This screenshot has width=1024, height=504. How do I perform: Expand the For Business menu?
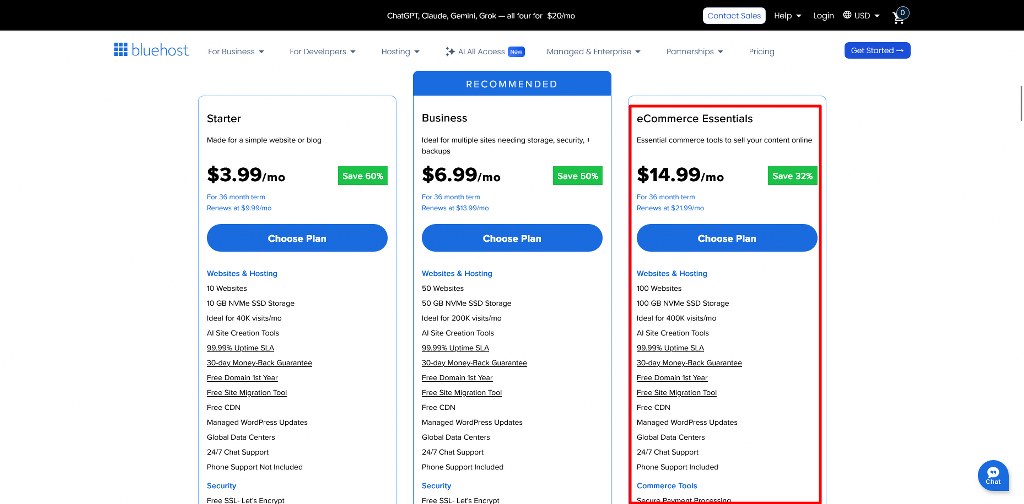pyautogui.click(x=236, y=51)
